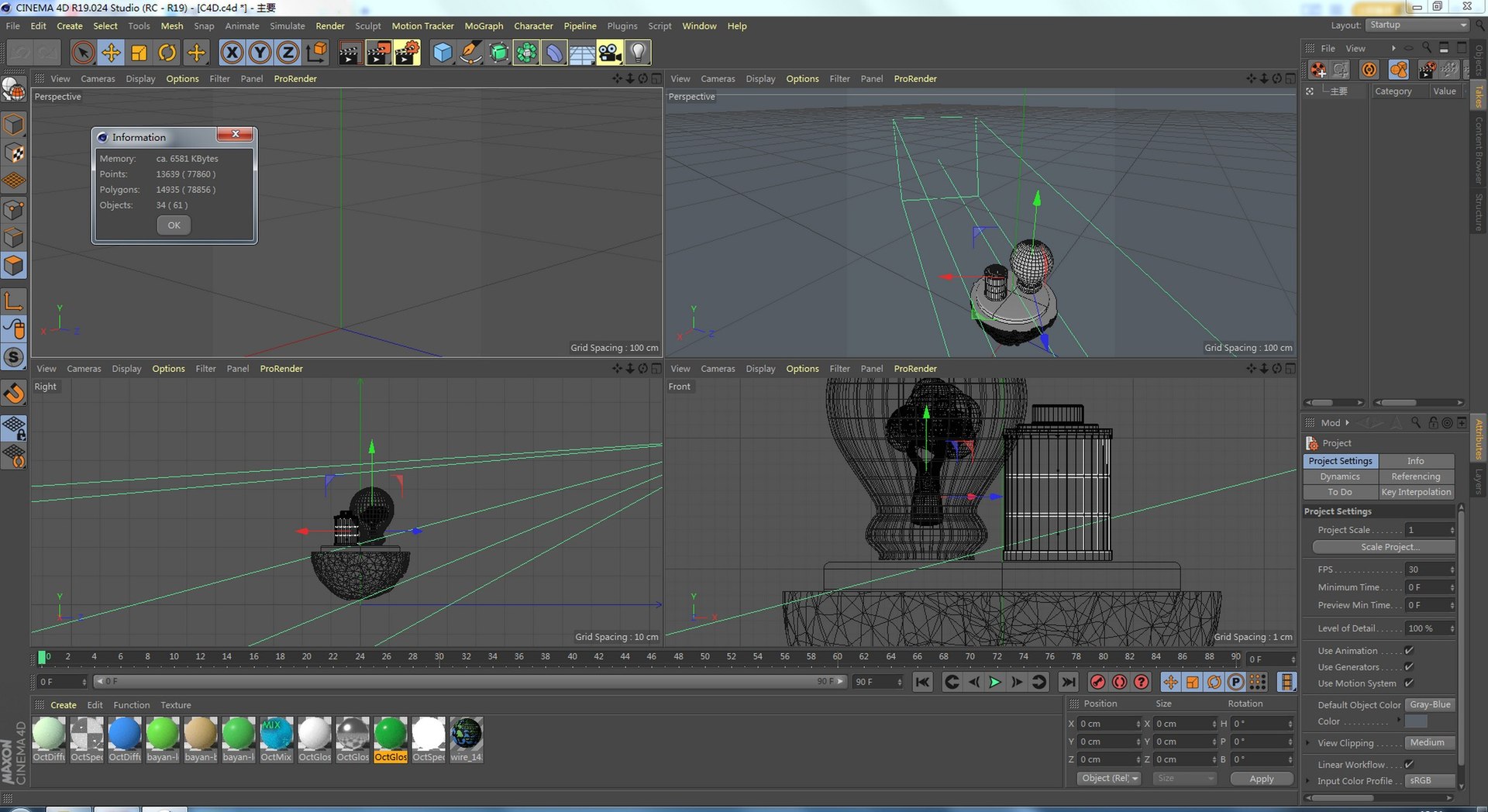Screen dimensions: 1488x812
Task: Toggle the Z axis lock icon
Action: [288, 53]
